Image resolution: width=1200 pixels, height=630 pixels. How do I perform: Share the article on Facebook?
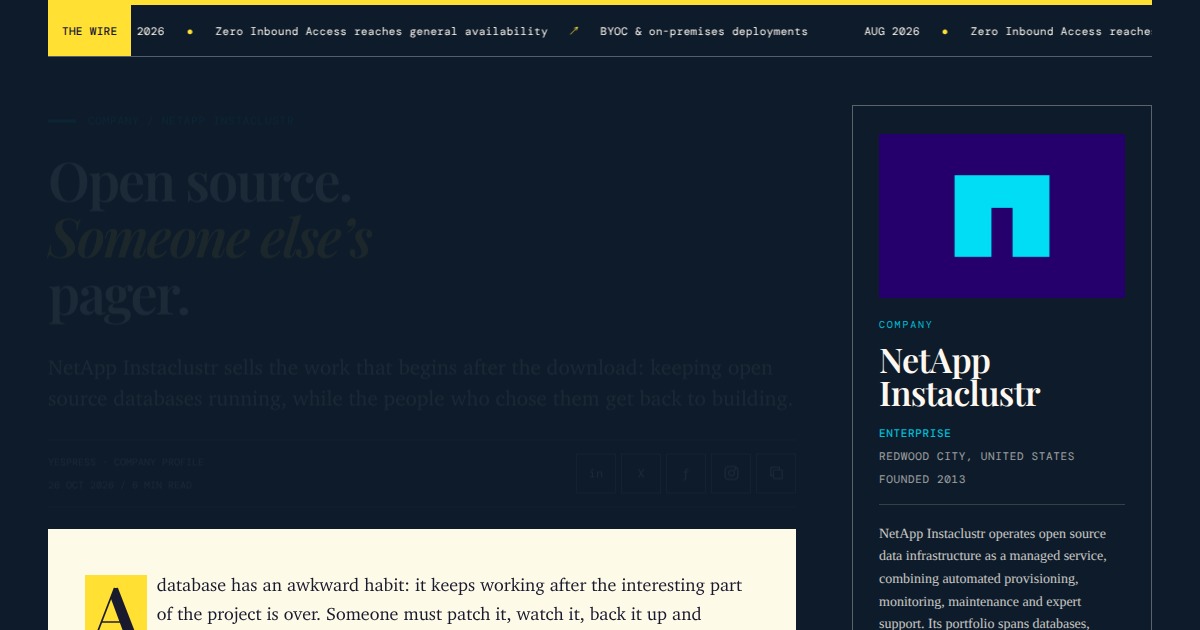point(686,473)
